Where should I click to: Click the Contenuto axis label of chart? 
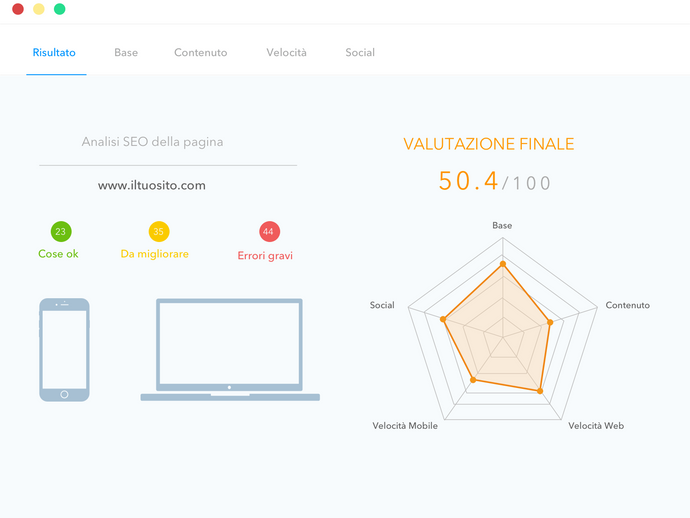tap(628, 305)
